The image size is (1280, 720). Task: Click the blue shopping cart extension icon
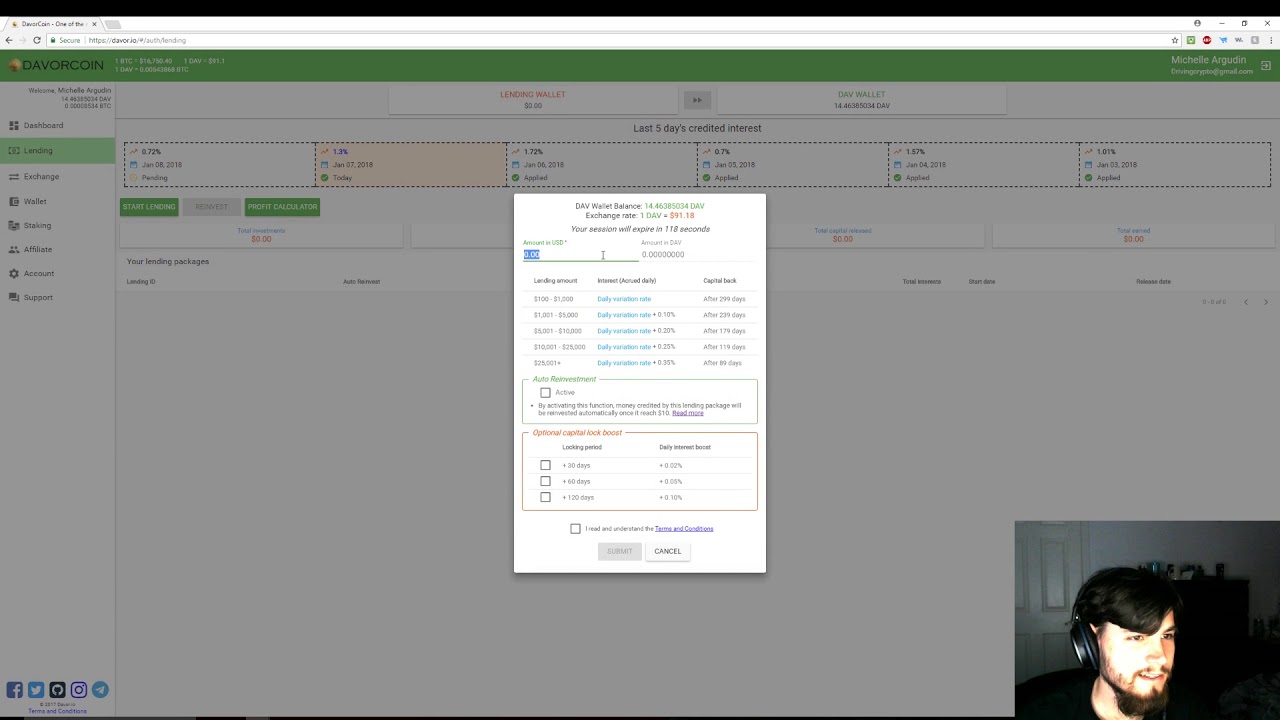pos(1223,40)
